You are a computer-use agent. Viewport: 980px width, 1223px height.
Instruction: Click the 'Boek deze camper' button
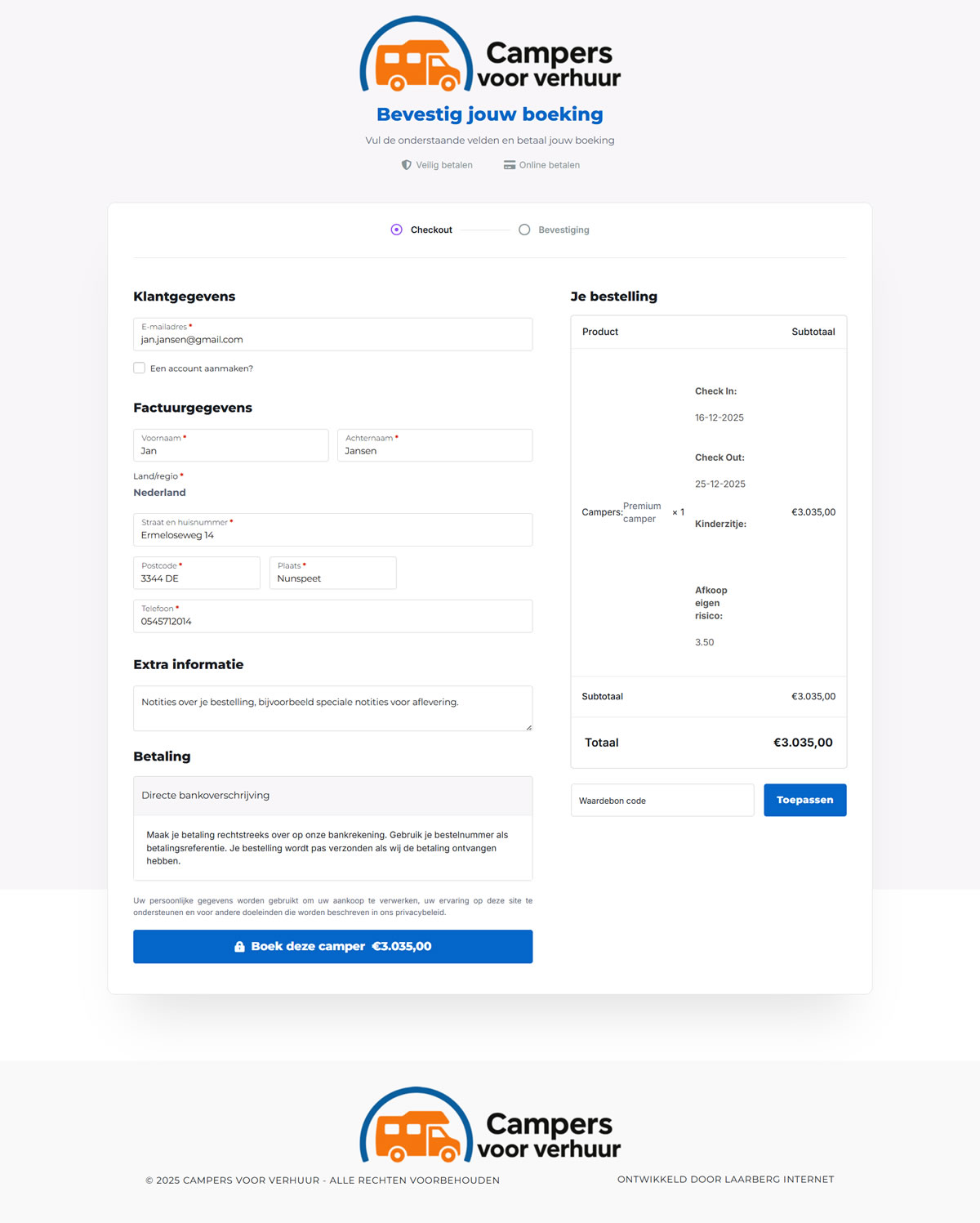332,946
